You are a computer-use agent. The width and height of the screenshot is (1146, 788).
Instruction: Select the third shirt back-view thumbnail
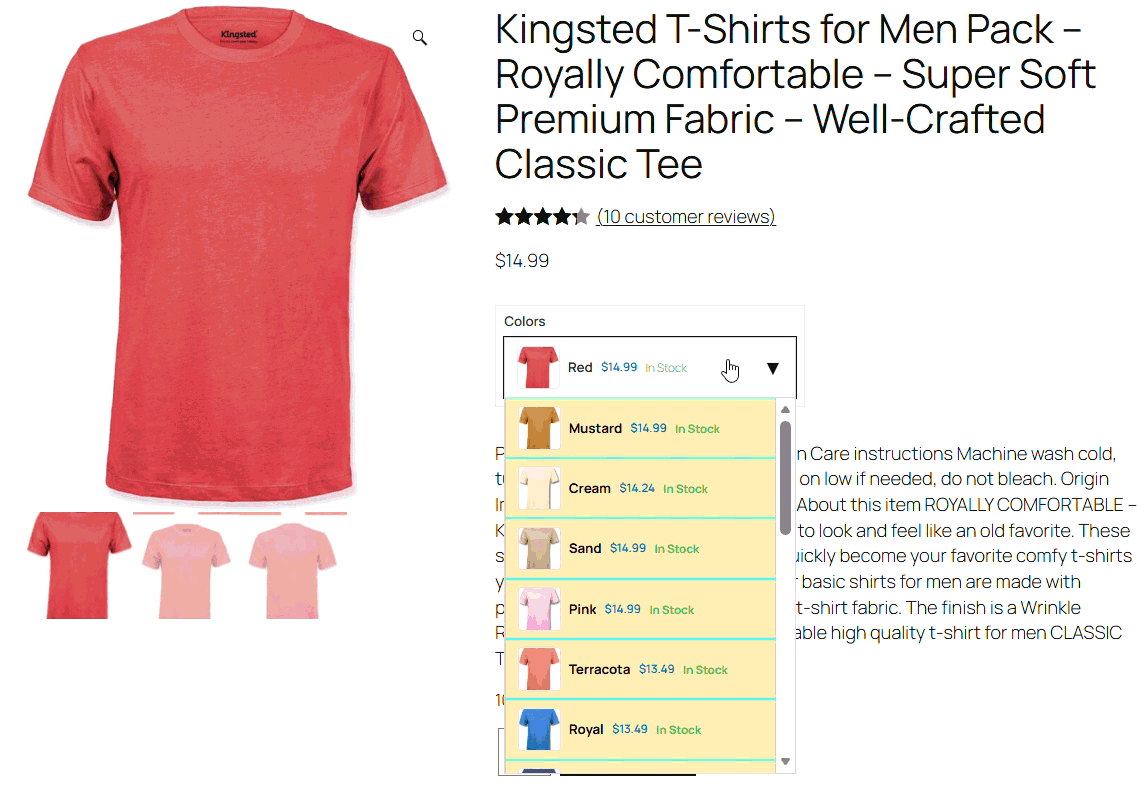(292, 571)
